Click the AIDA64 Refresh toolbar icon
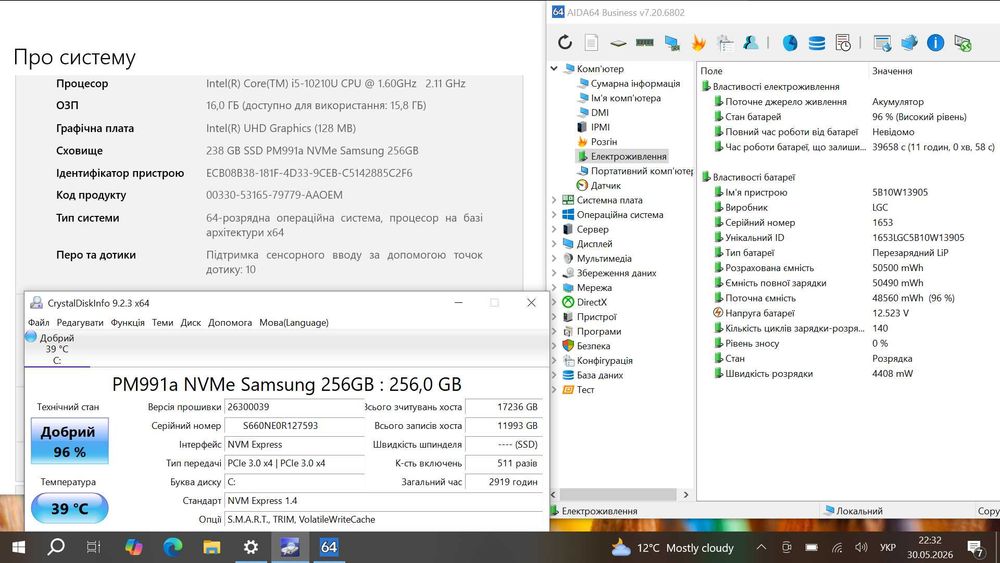Viewport: 1000px width, 563px height. coord(565,43)
